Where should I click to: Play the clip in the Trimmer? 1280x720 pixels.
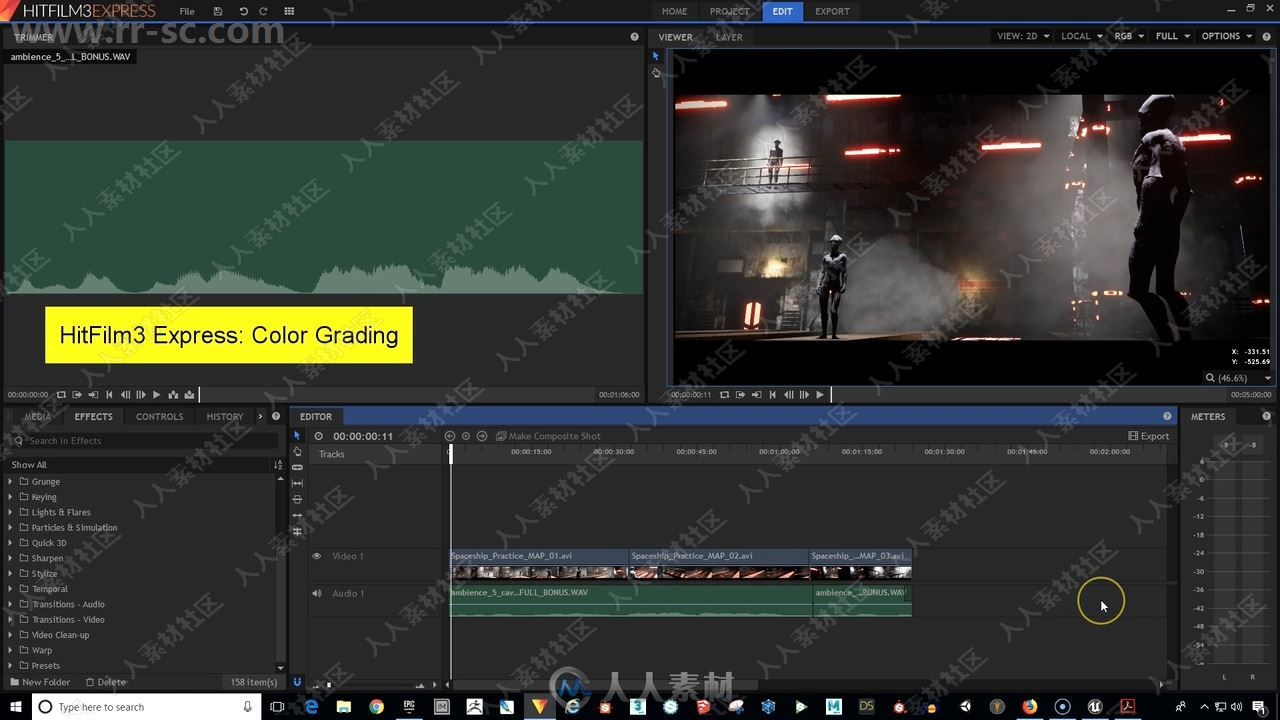pyautogui.click(x=156, y=395)
